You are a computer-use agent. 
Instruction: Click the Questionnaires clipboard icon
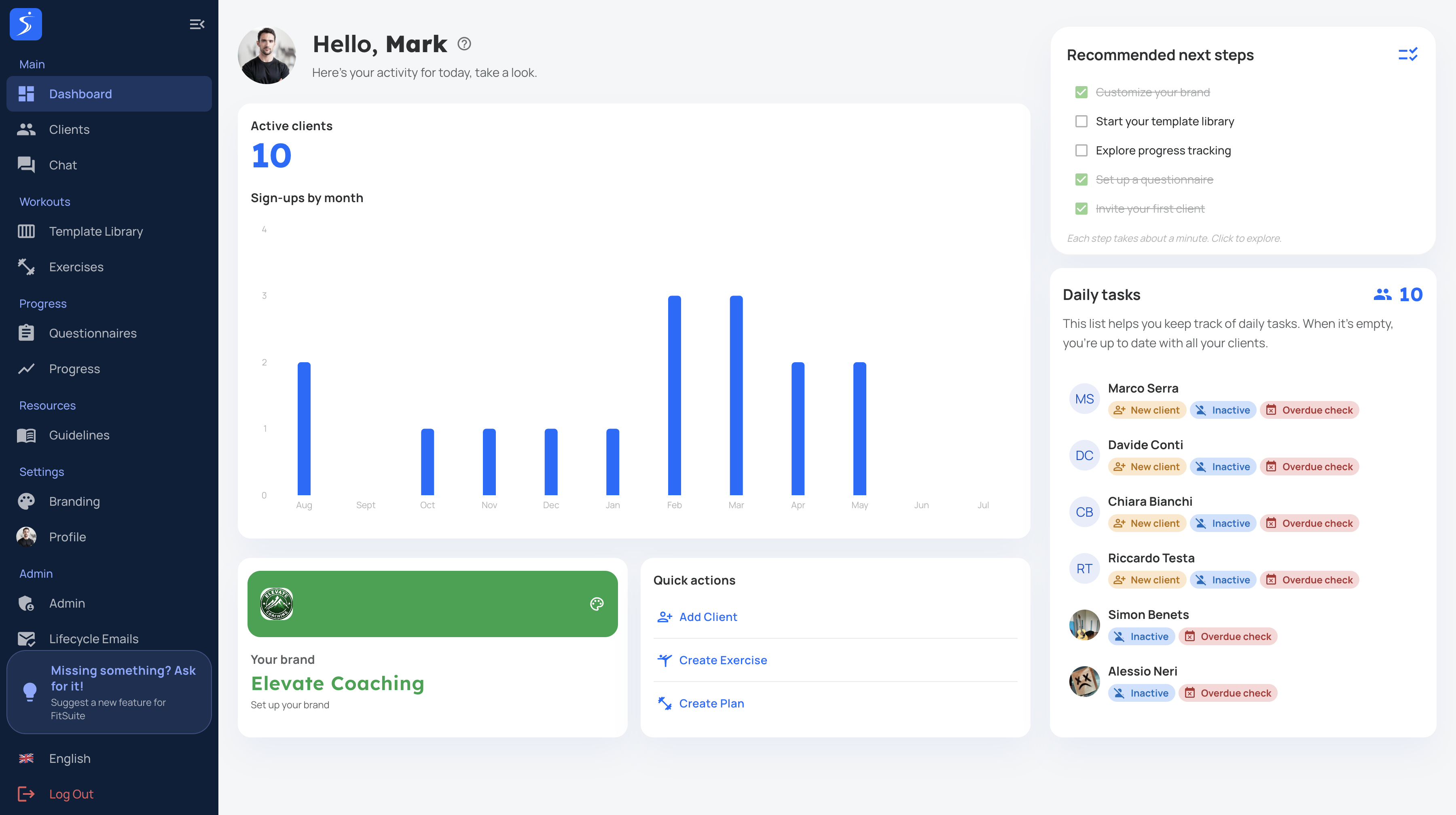26,333
